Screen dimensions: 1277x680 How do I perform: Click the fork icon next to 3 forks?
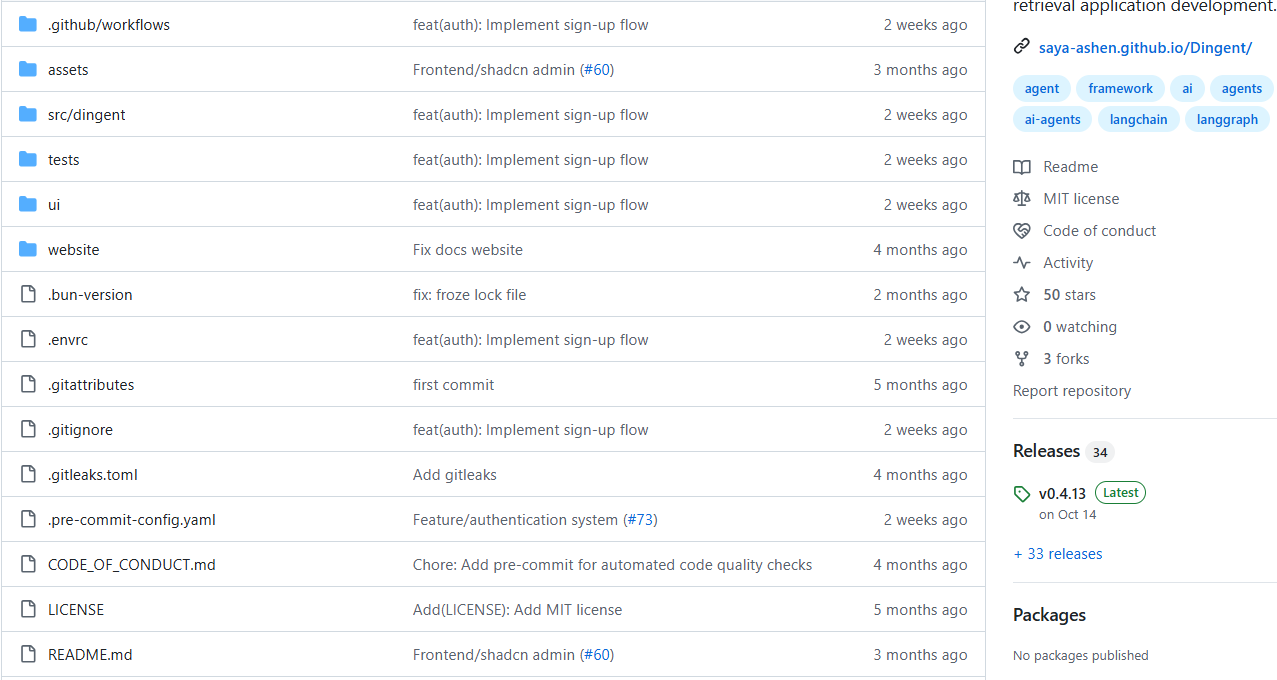tap(1021, 359)
